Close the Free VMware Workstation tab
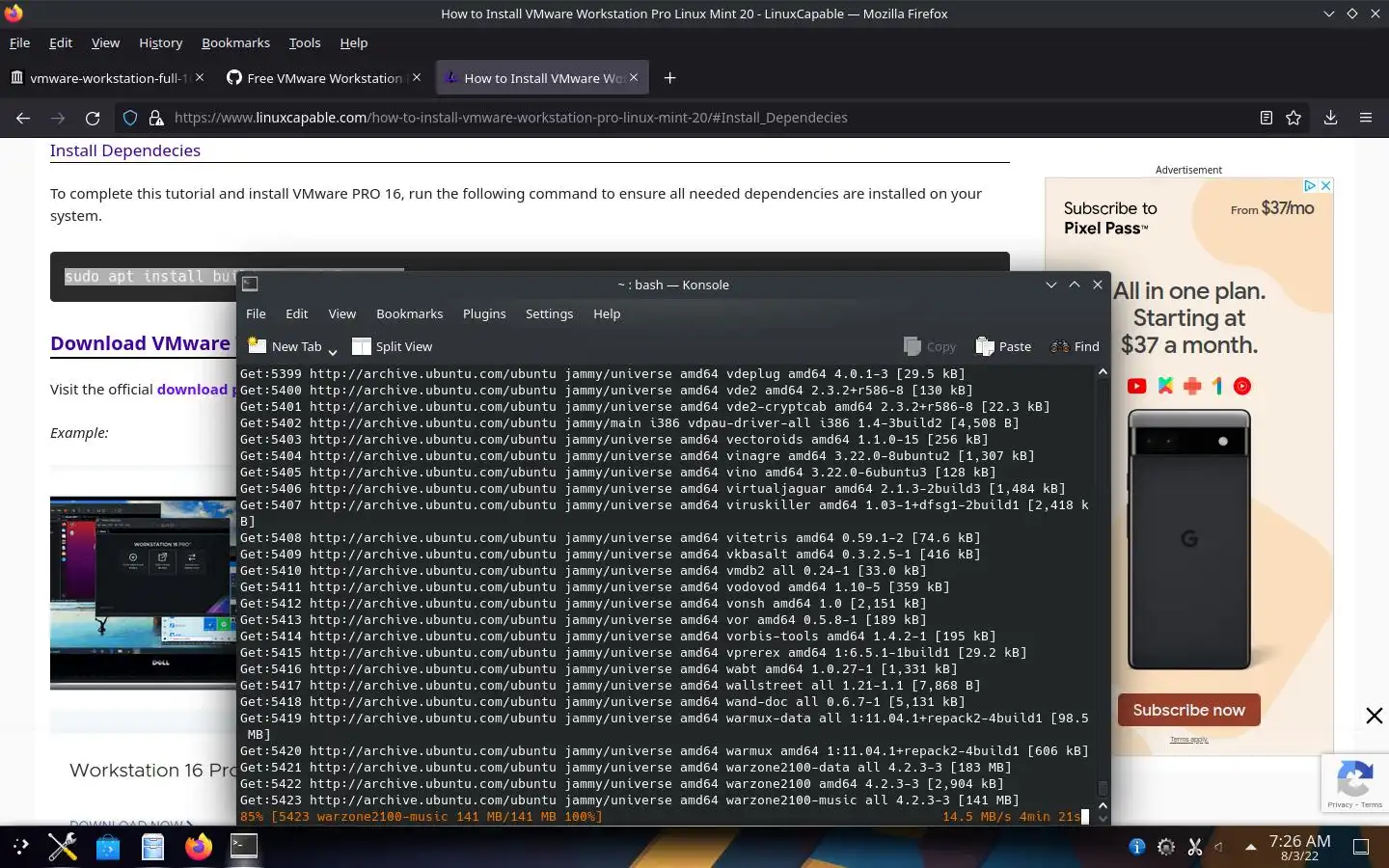This screenshot has height=868, width=1389. [417, 77]
